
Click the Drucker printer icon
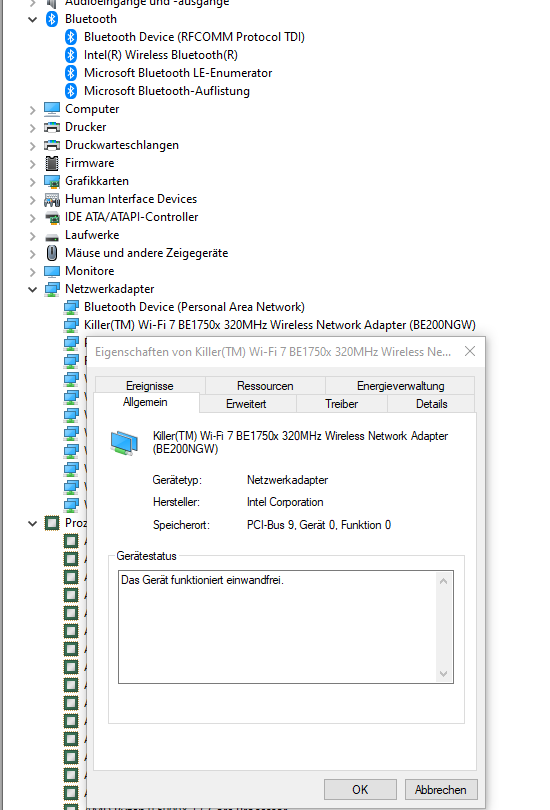click(52, 127)
